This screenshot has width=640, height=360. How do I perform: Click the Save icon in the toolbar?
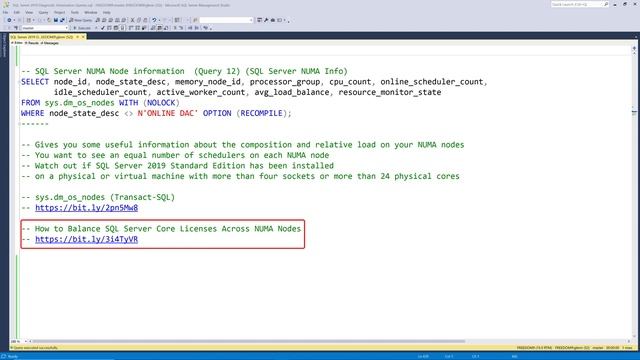(x=56, y=20)
